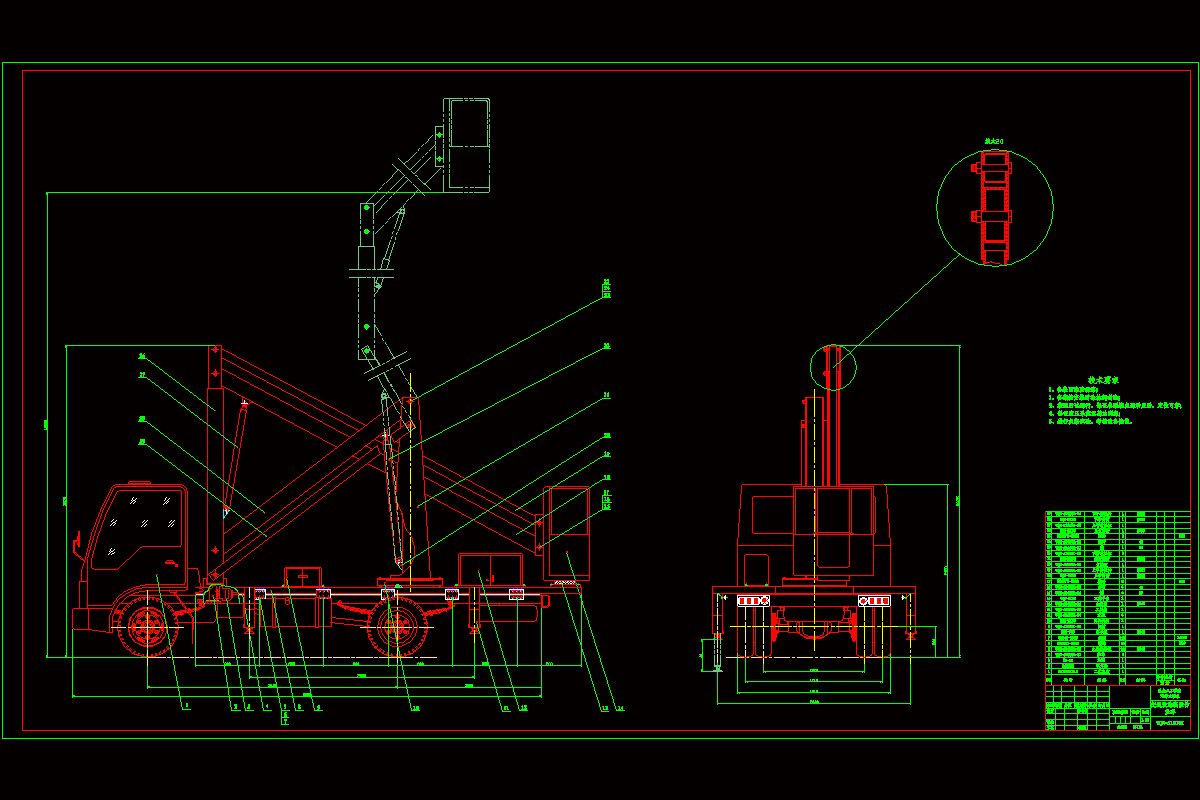Select the cab side mirror
Viewport: 1200px width, 800px height.
point(77,545)
